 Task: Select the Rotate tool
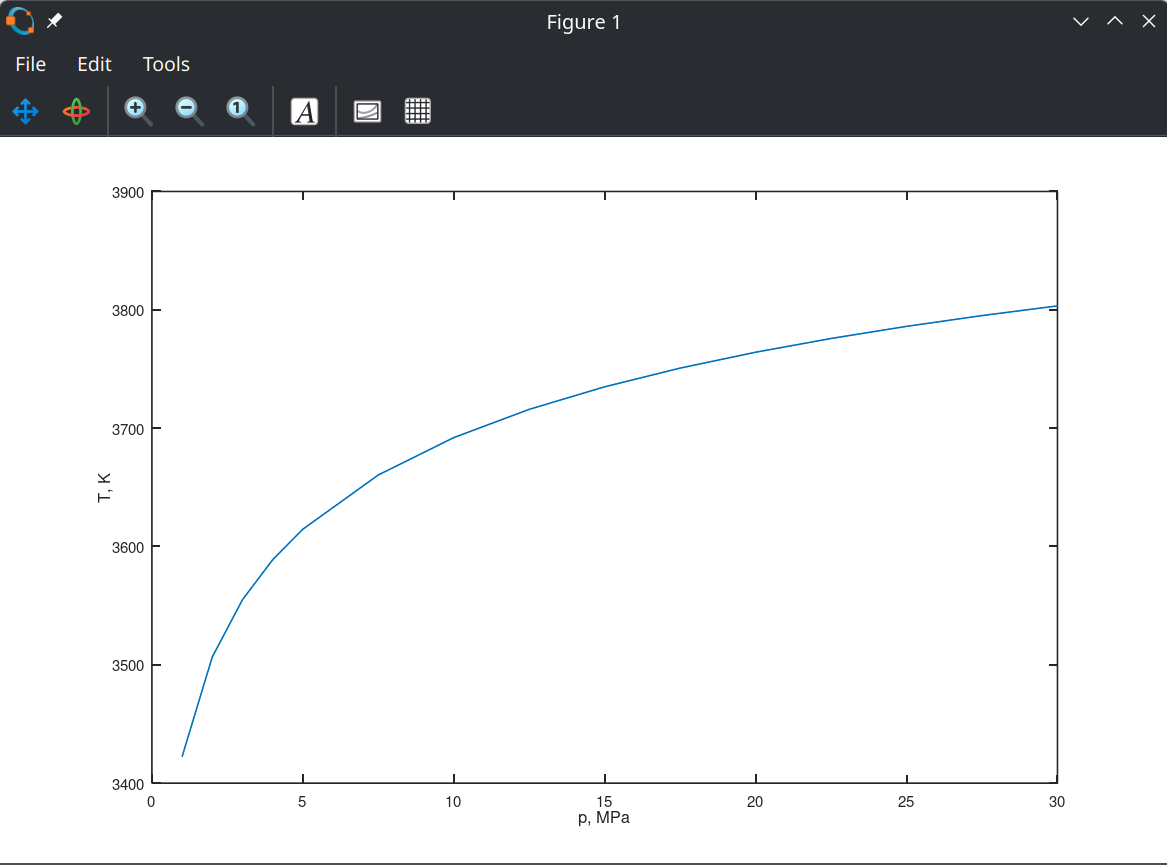77,111
